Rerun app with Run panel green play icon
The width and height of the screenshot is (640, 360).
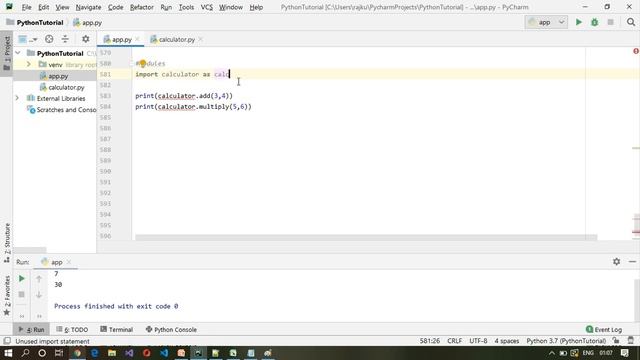click(x=22, y=278)
